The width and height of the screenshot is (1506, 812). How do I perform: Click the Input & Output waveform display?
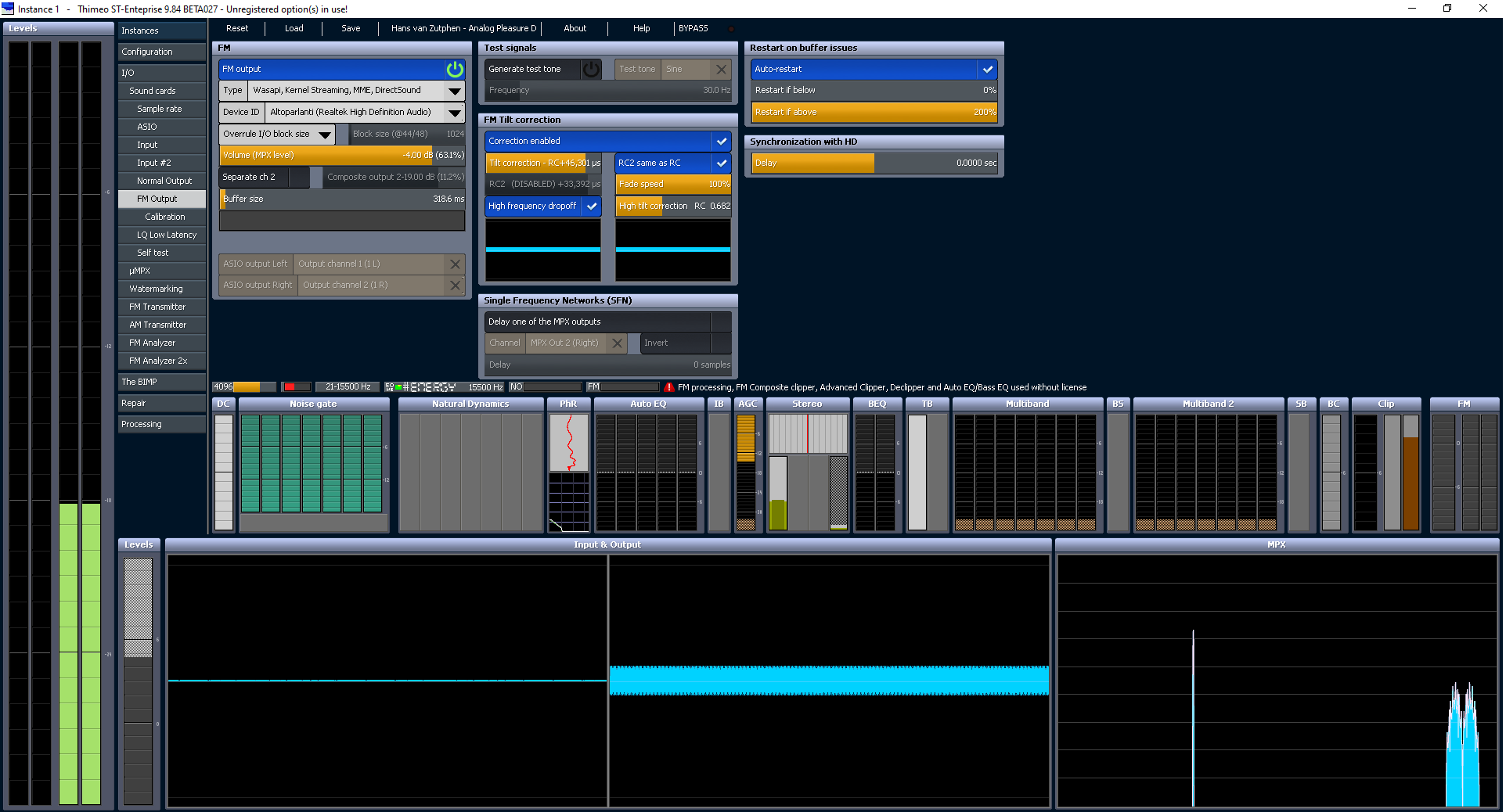tap(608, 681)
